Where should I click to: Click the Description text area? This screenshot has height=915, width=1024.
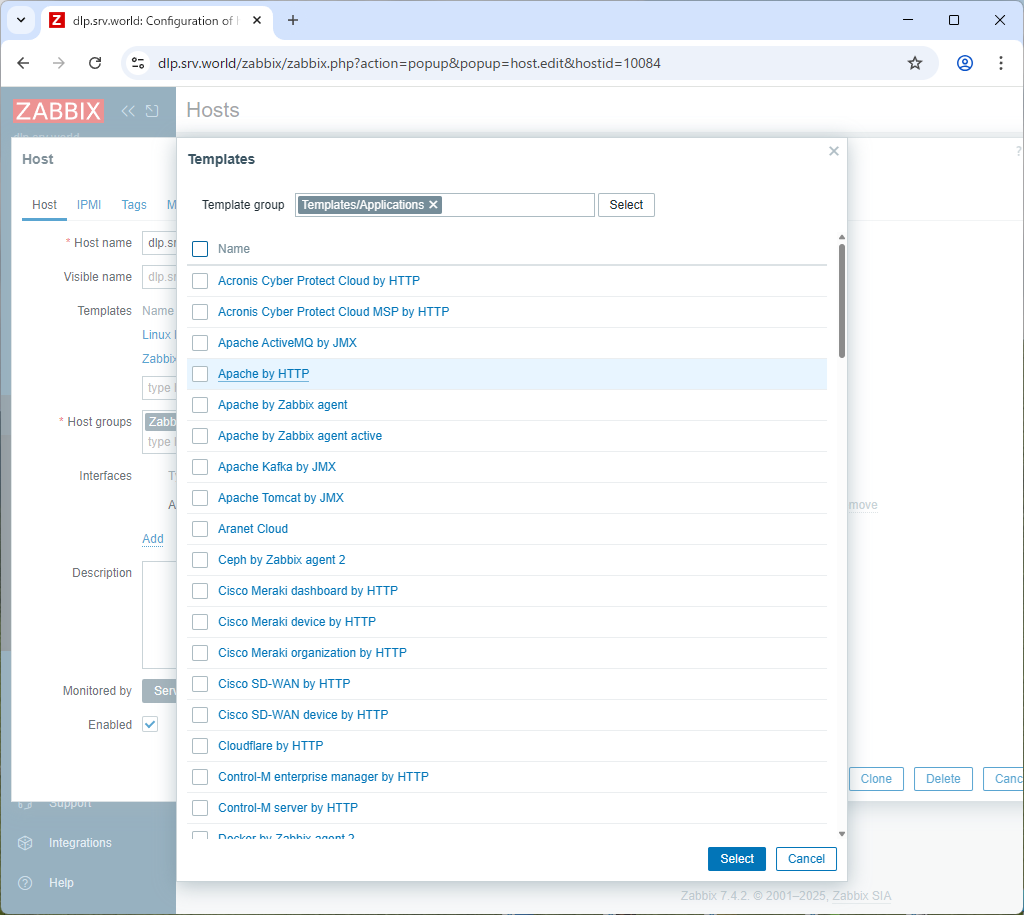click(159, 615)
